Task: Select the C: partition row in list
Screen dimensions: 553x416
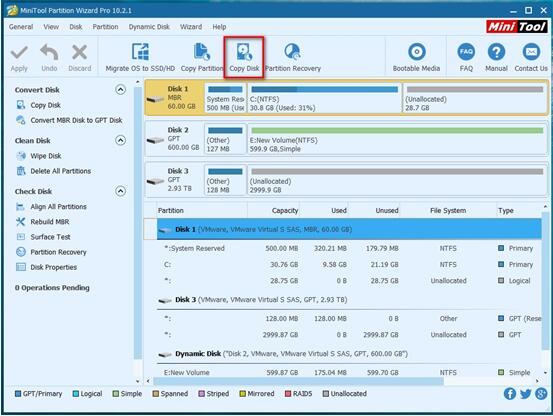Action: point(349,264)
